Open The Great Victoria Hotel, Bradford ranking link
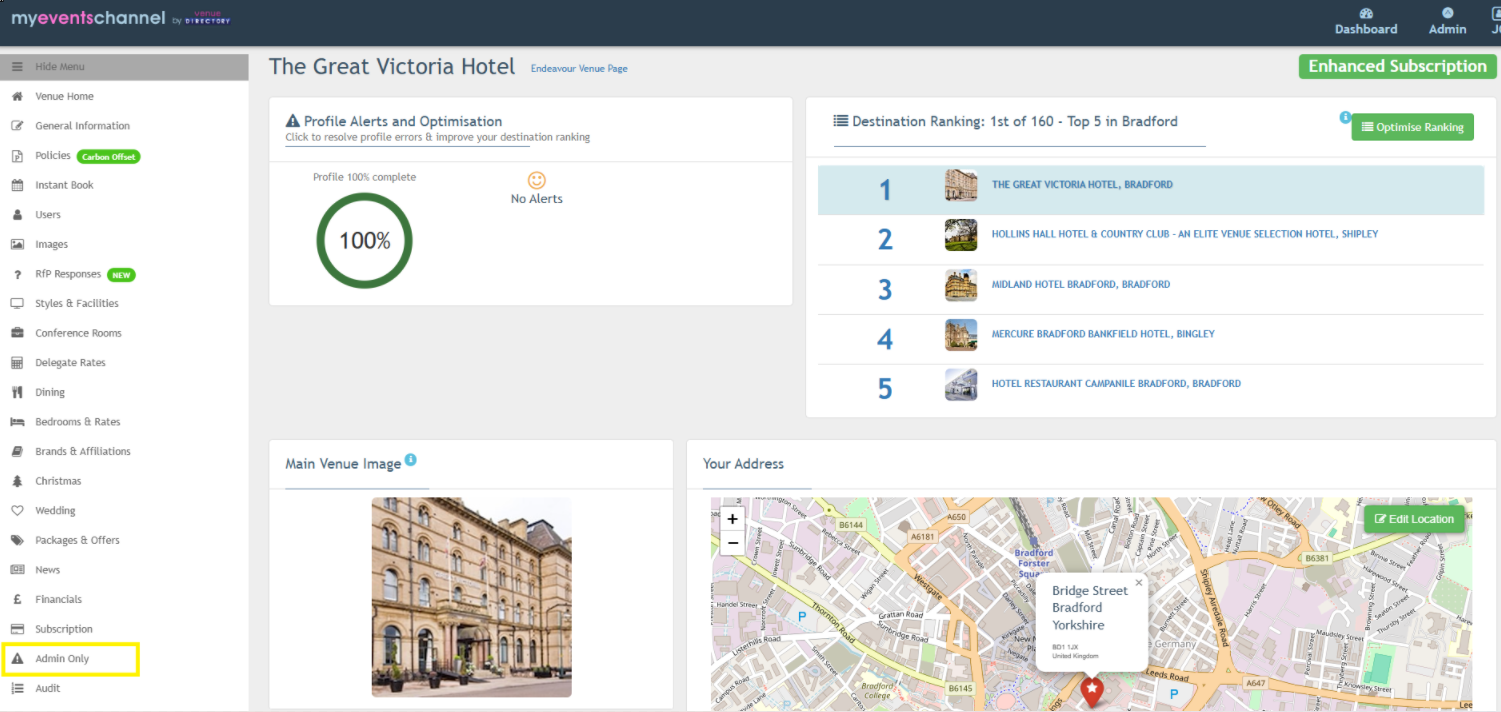Image resolution: width=1501 pixels, height=712 pixels. (x=1082, y=185)
